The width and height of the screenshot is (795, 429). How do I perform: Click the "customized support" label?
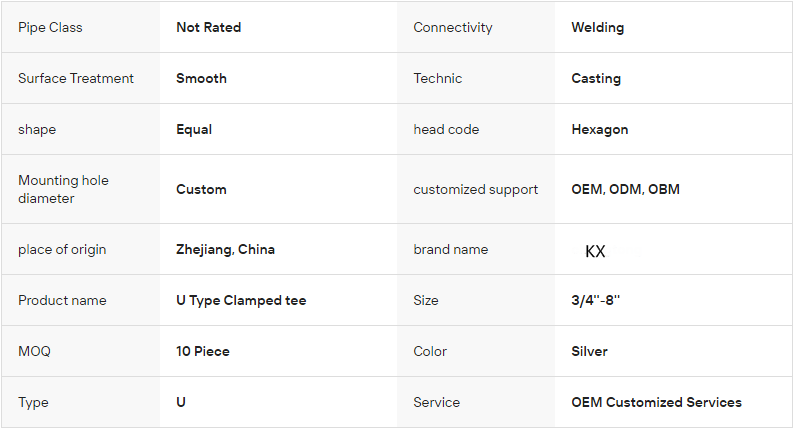coord(476,189)
